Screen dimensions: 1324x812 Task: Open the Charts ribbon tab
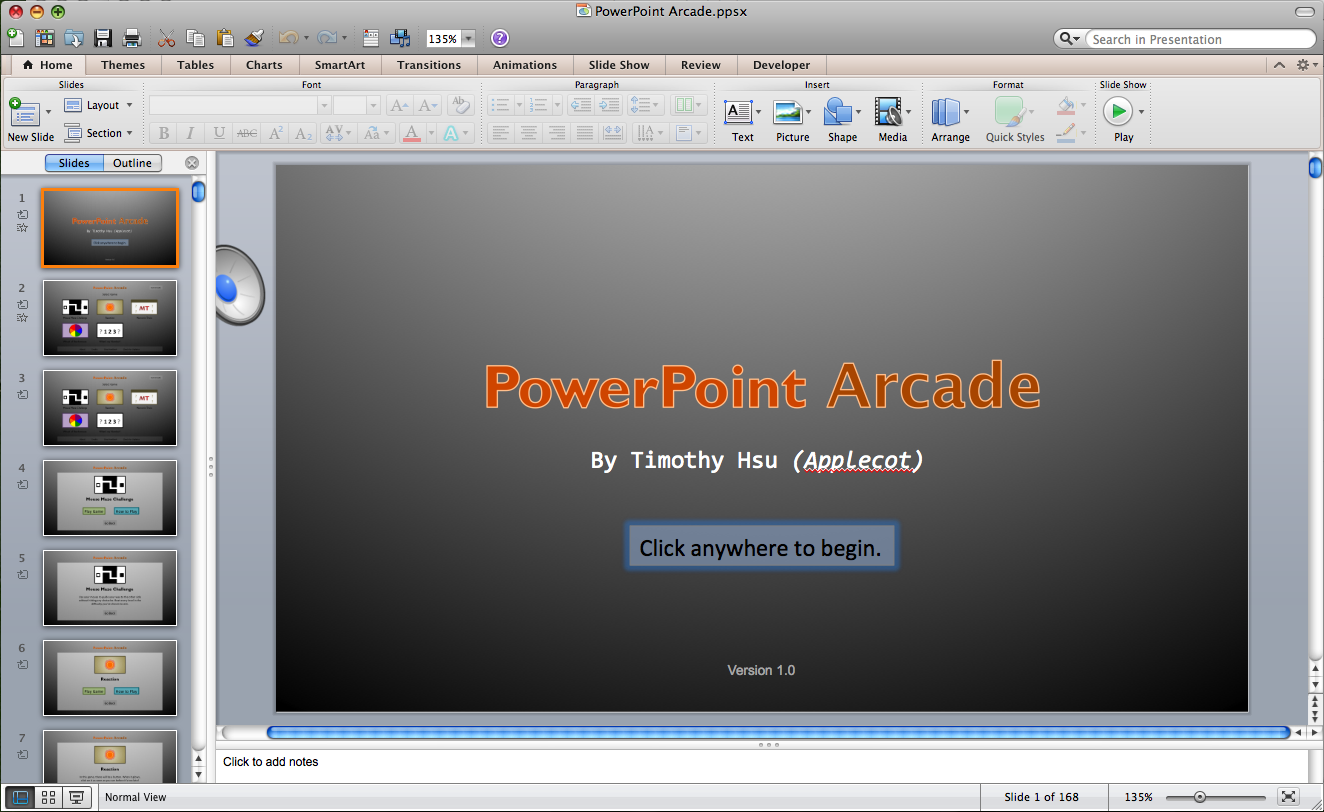pyautogui.click(x=264, y=65)
